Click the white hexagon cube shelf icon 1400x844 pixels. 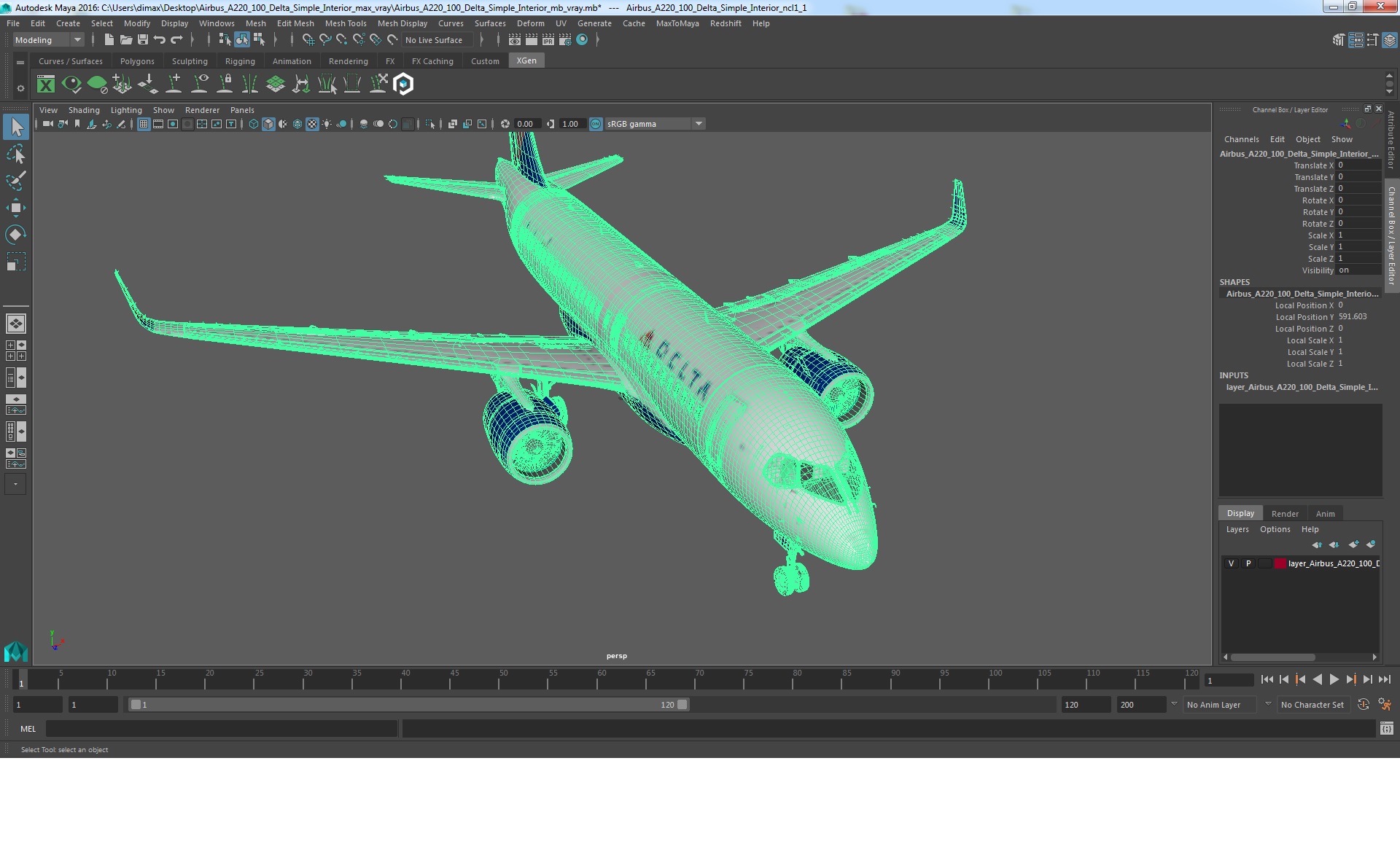click(x=403, y=85)
